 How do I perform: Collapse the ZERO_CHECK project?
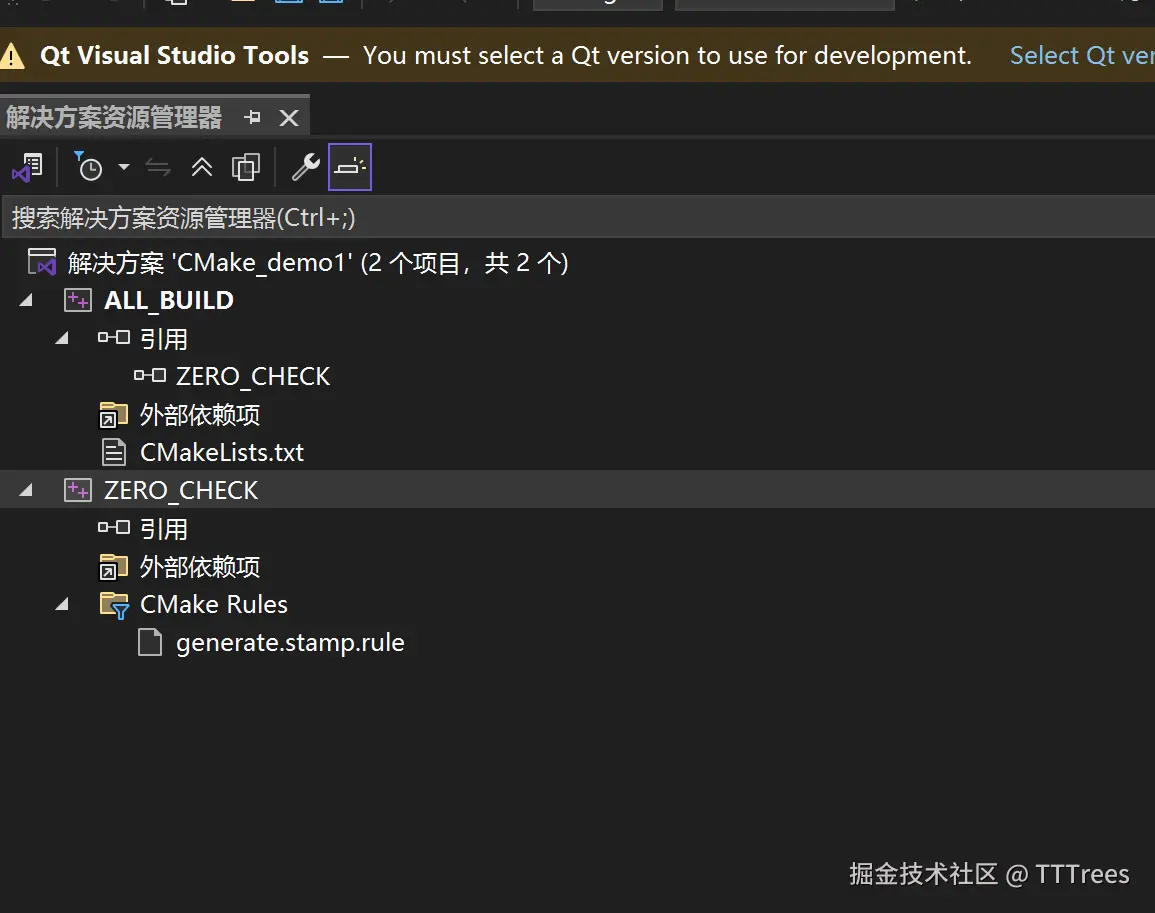pos(26,490)
